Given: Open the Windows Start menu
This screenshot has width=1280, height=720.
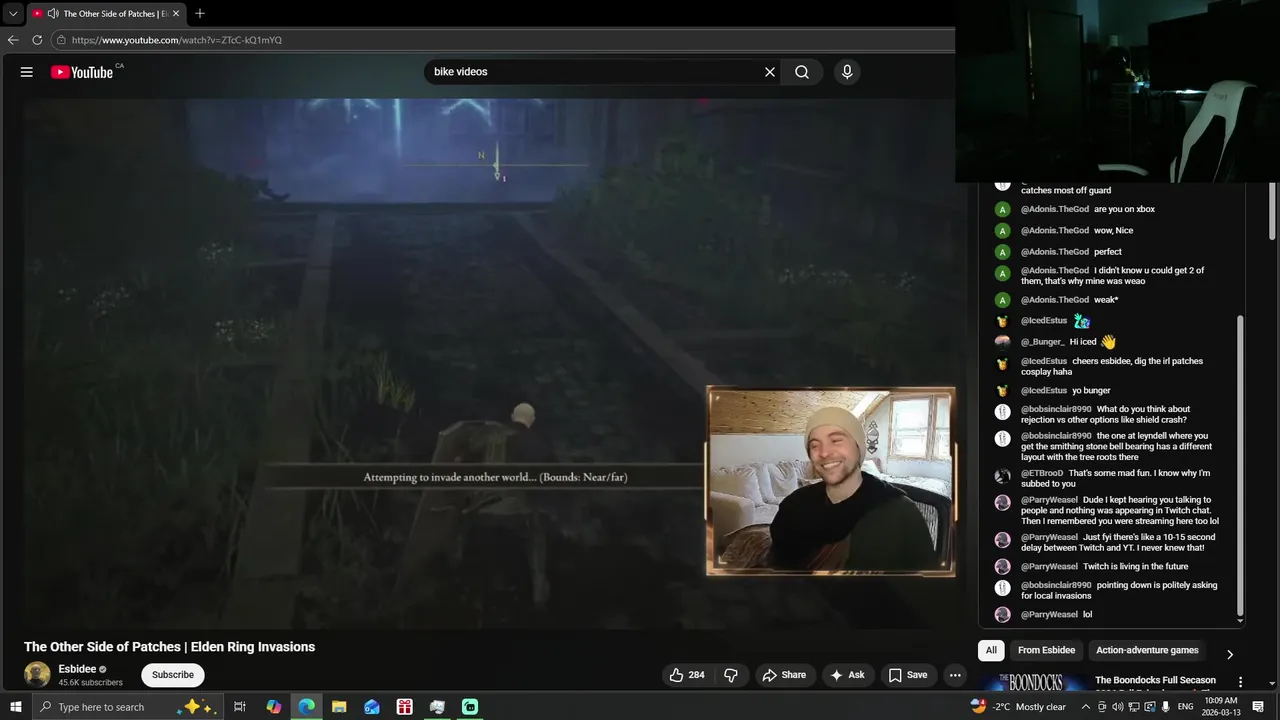Looking at the screenshot, I should (x=15, y=707).
